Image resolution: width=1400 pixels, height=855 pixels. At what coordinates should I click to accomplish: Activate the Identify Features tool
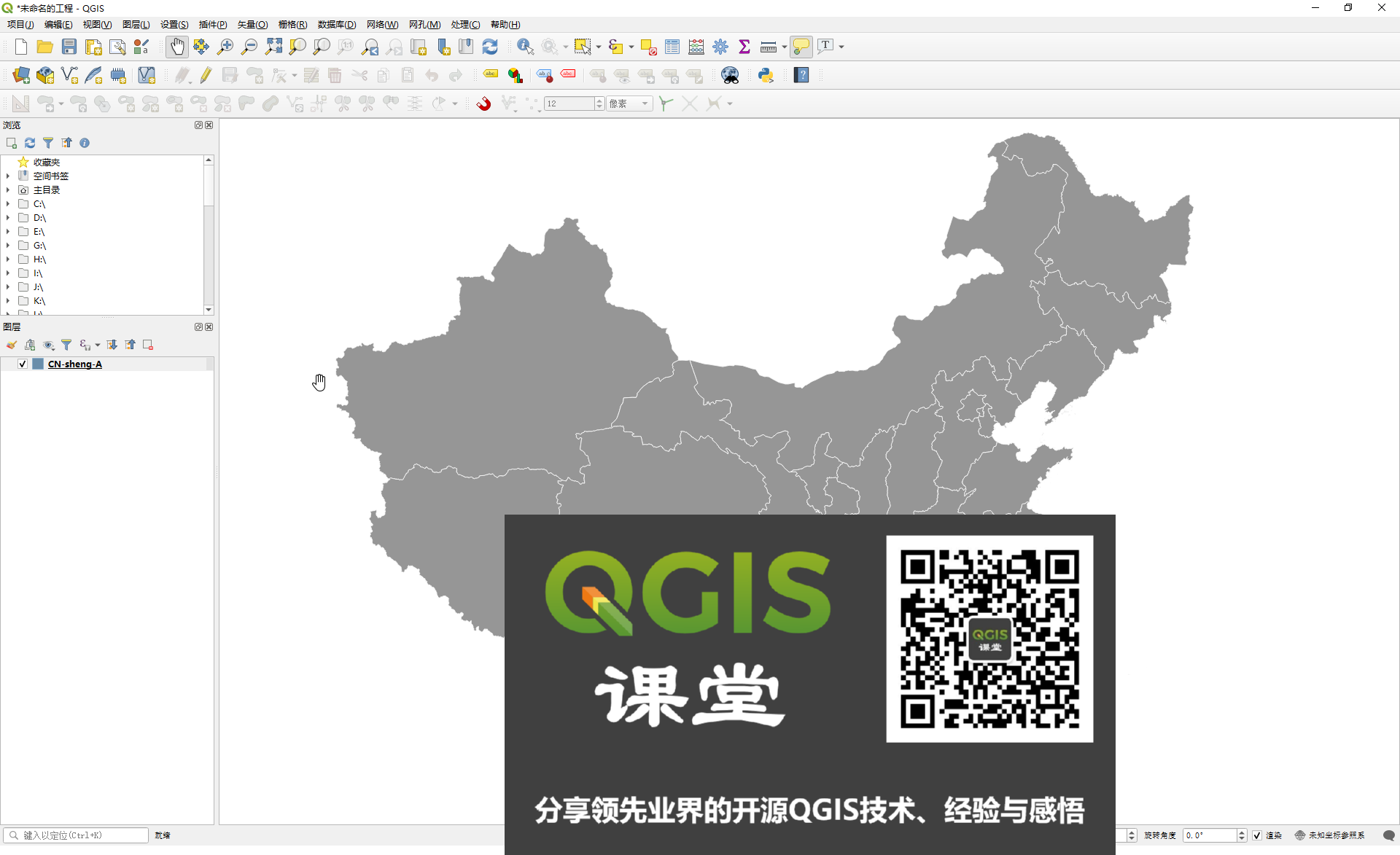coord(524,46)
